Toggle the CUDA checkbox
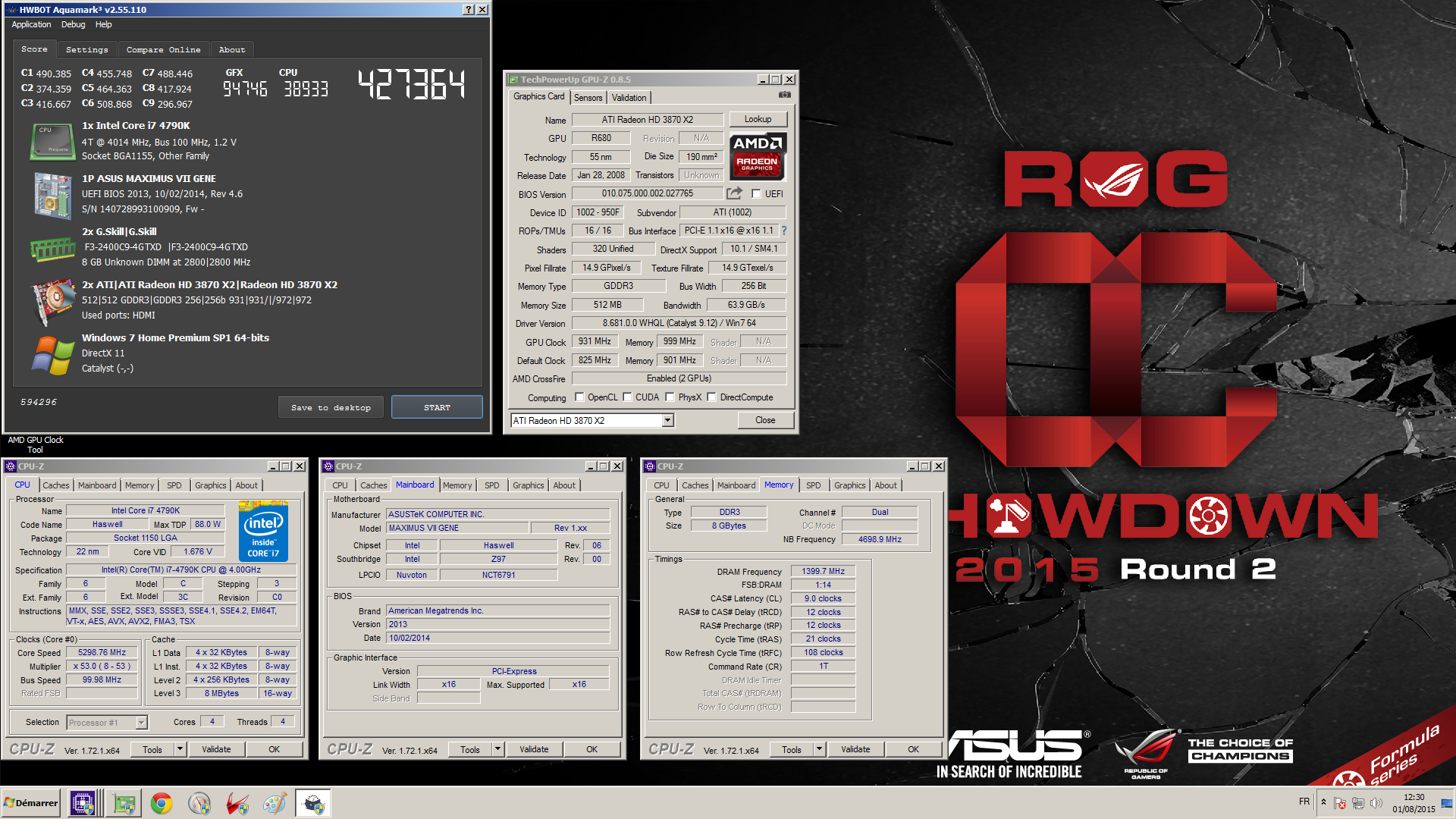This screenshot has width=1456, height=819. pos(628,397)
